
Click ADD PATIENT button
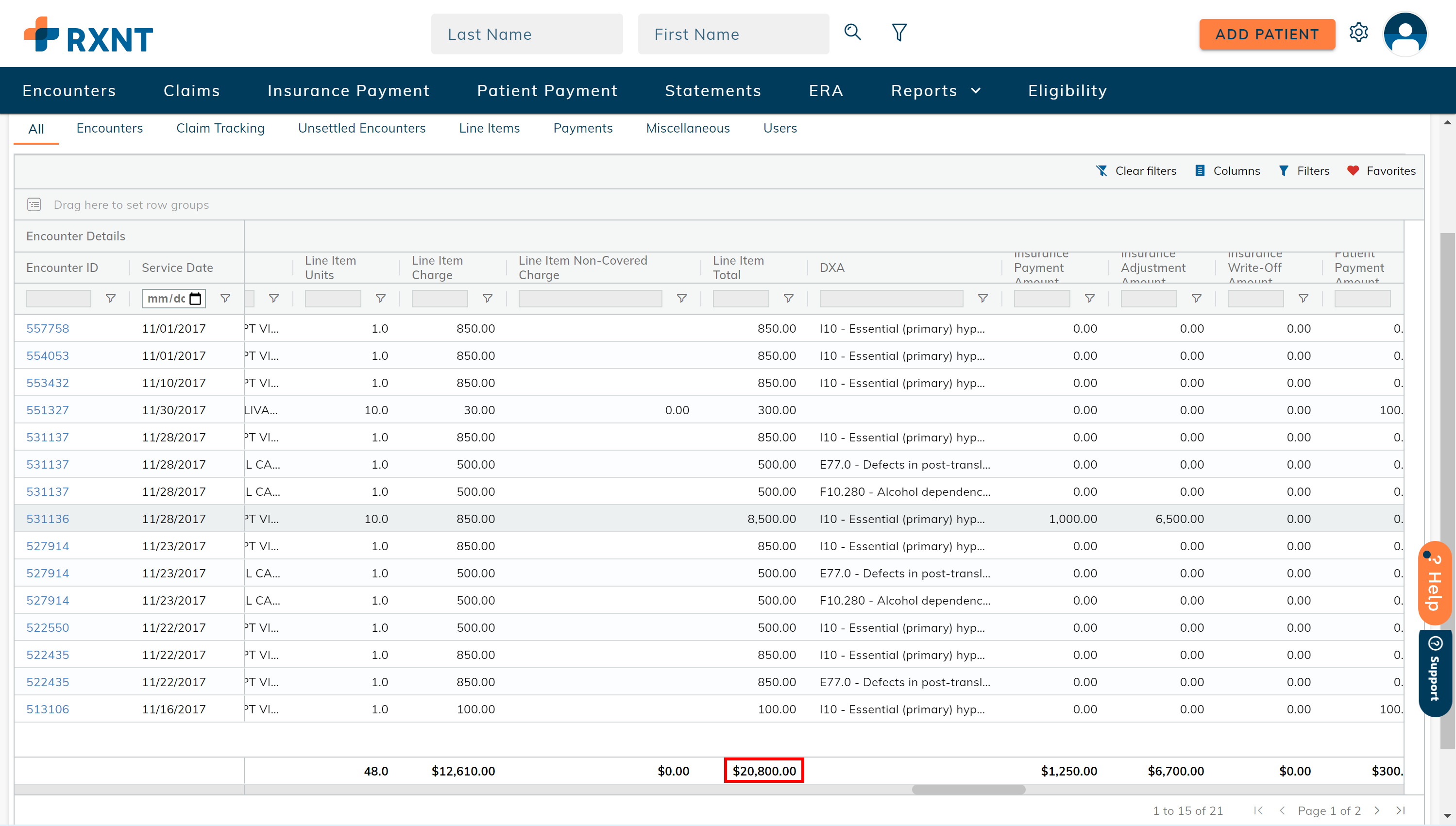tap(1267, 34)
